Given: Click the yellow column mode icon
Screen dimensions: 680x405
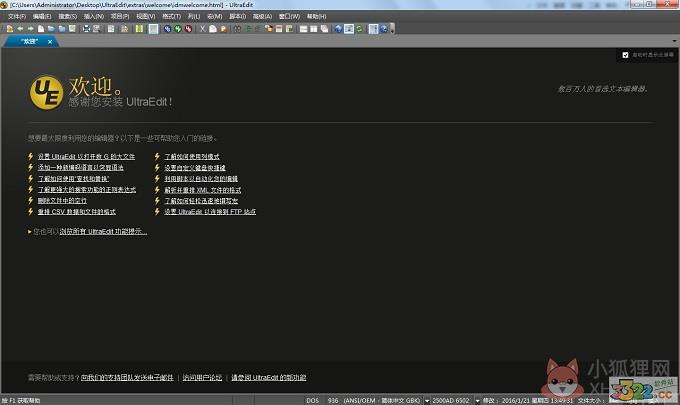Looking at the screenshot, I should tap(139, 29).
